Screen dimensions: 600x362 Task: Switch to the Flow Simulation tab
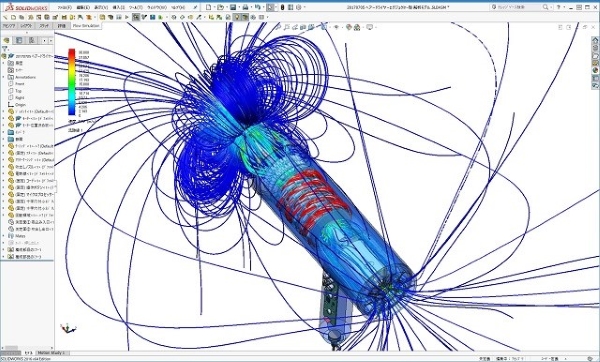tap(86, 26)
